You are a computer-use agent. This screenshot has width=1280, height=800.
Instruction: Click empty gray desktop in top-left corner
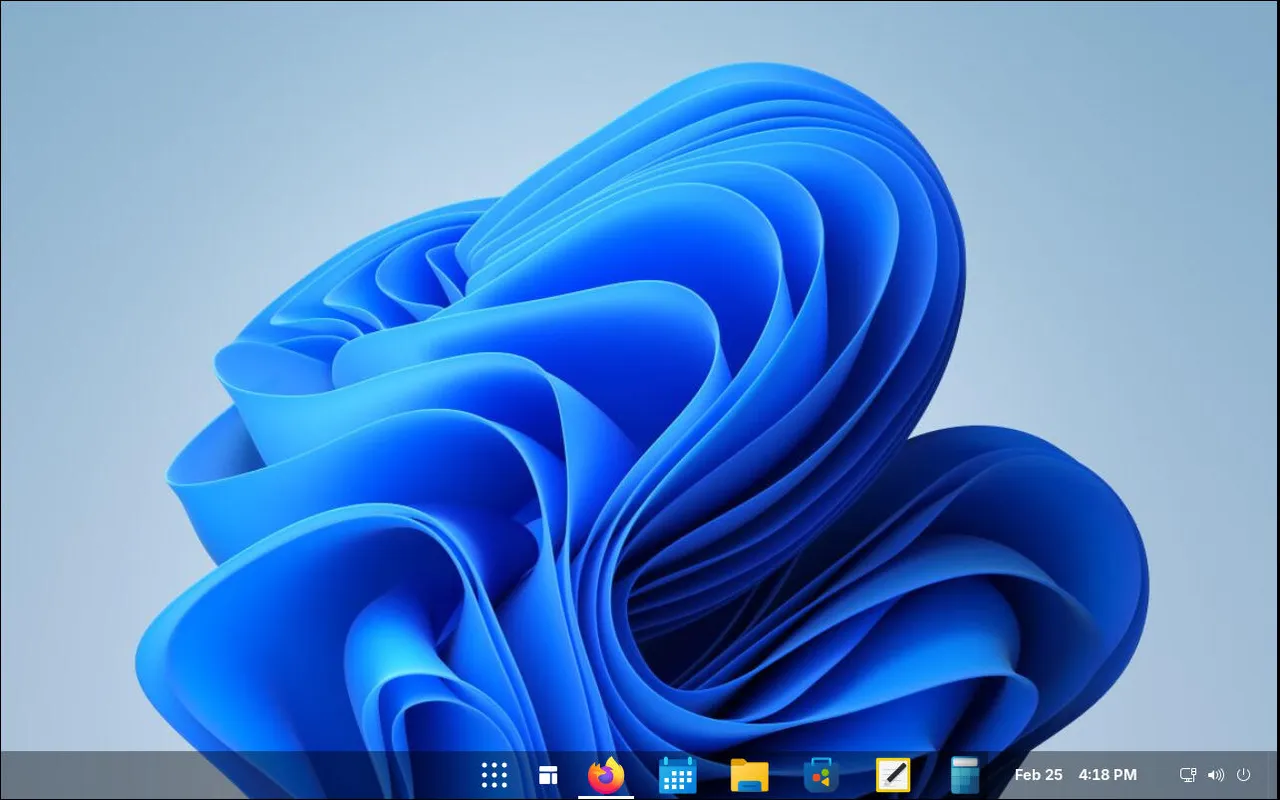pyautogui.click(x=60, y=60)
